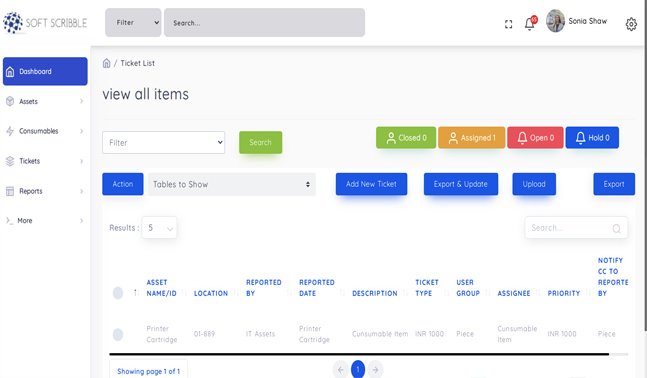Toggle select-all checkbox in table header
This screenshot has height=378, width=647.
point(118,293)
